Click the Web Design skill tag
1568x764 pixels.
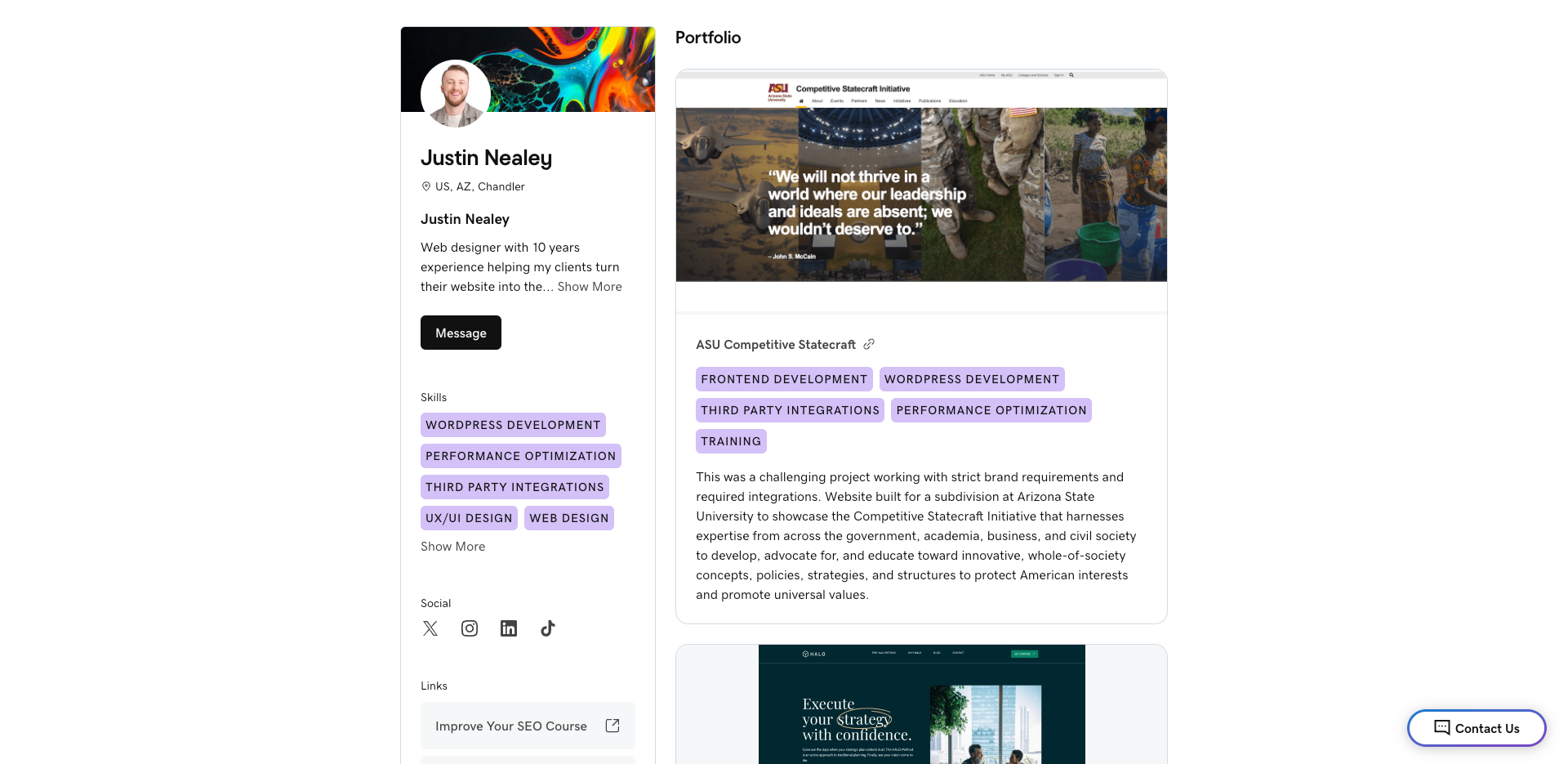point(568,518)
